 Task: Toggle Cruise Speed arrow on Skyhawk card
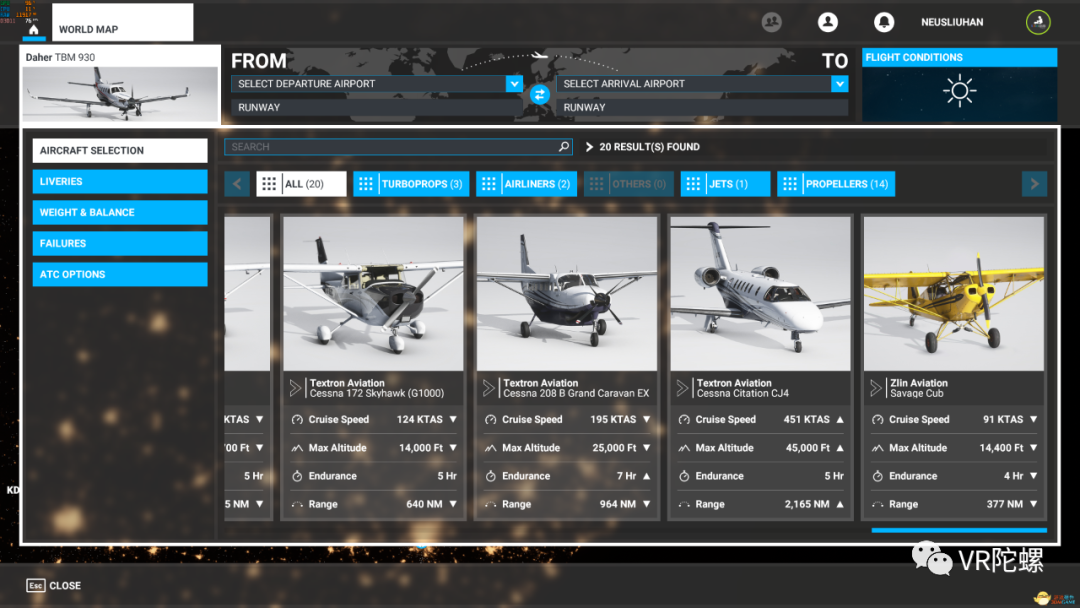[x=453, y=419]
